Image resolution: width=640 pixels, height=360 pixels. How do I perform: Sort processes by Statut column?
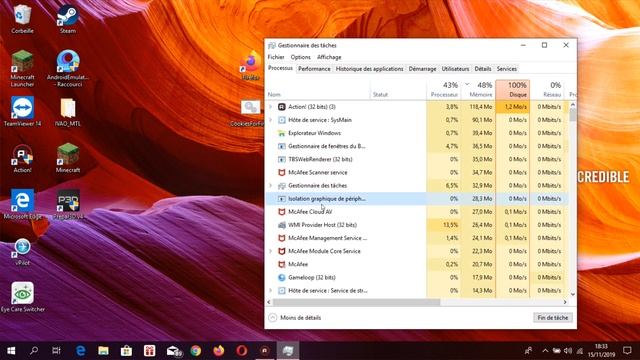pos(398,89)
